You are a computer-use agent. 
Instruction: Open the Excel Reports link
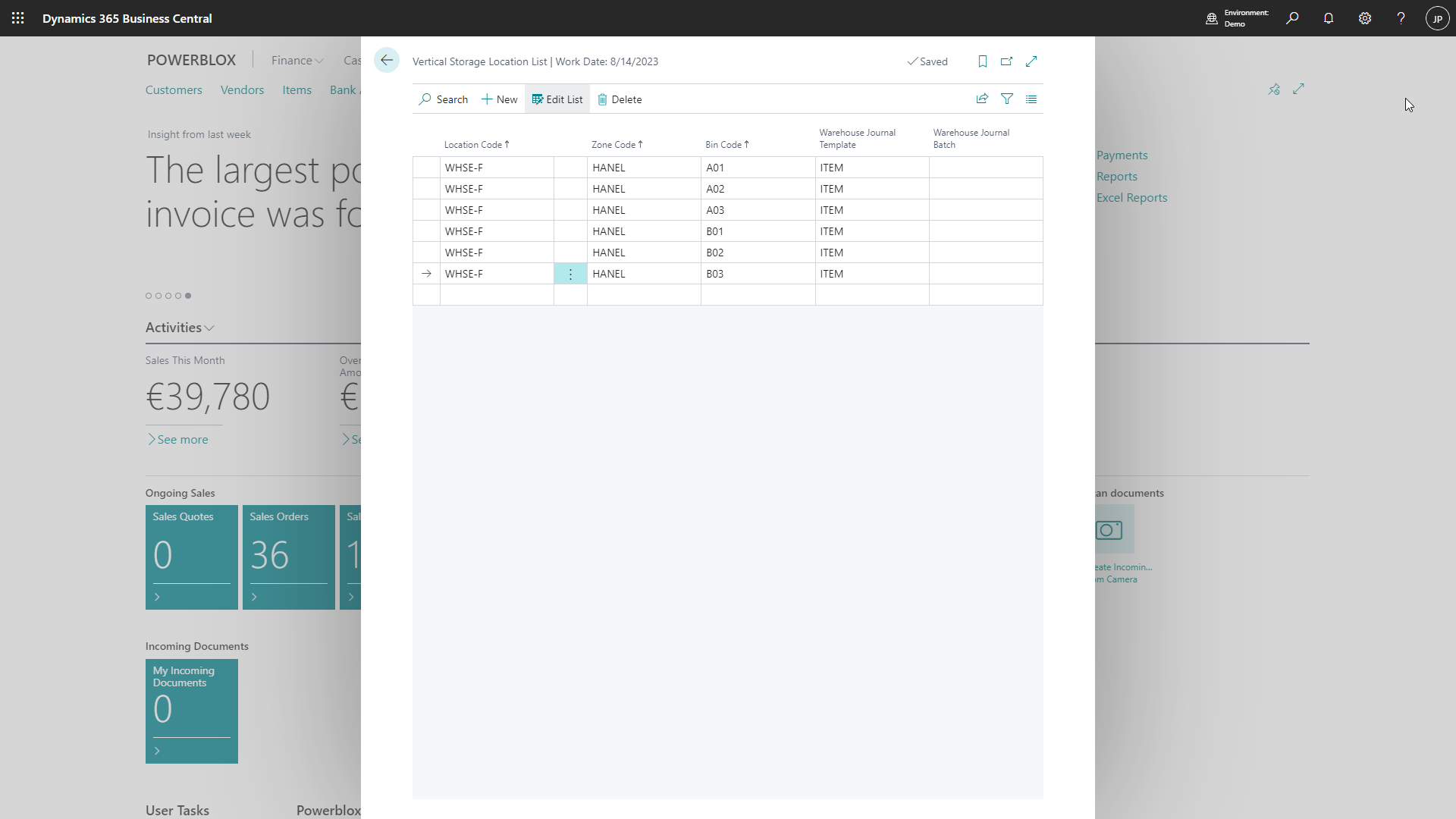(1131, 198)
